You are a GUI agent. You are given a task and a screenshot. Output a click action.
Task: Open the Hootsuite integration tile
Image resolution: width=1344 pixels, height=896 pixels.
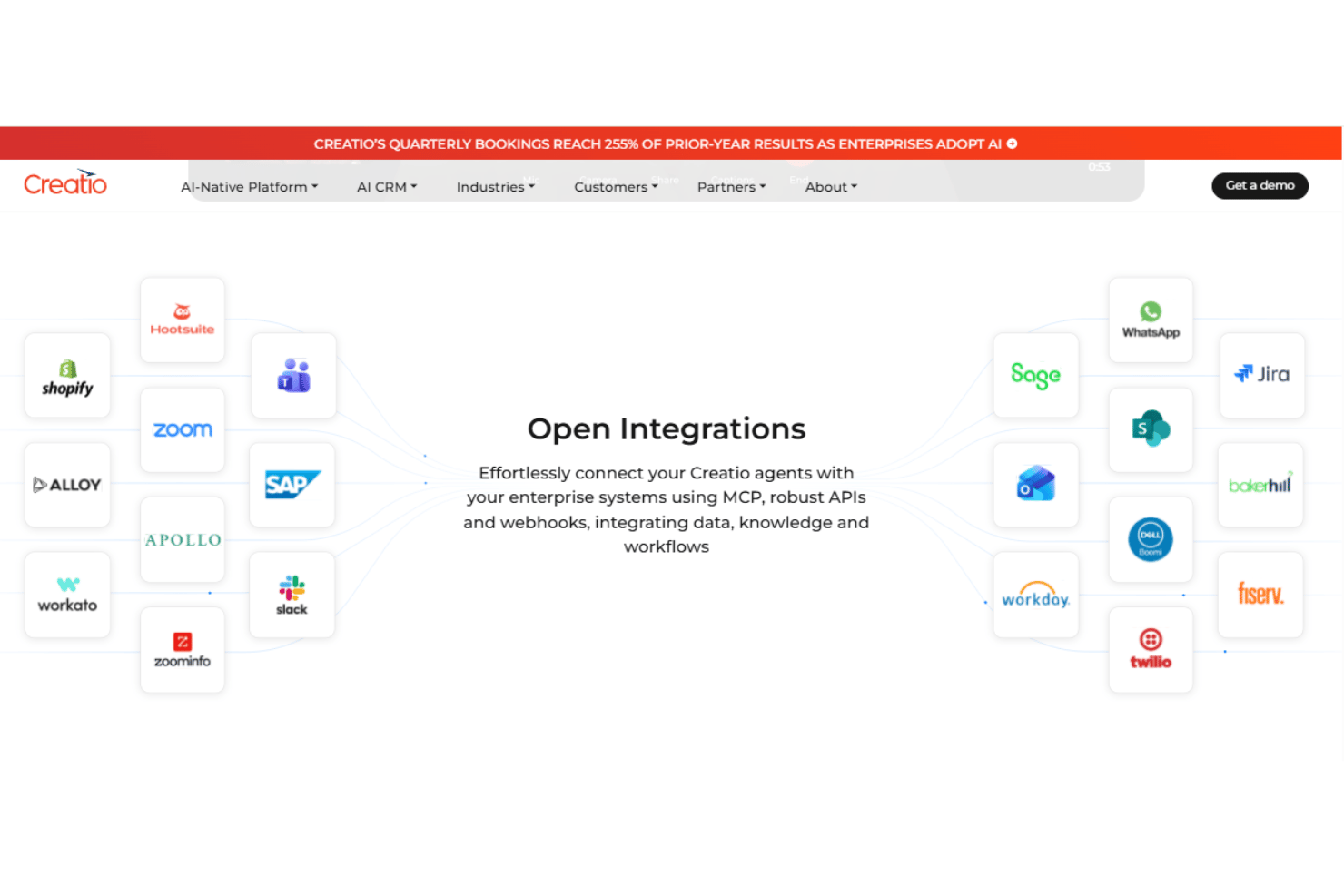pos(183,320)
